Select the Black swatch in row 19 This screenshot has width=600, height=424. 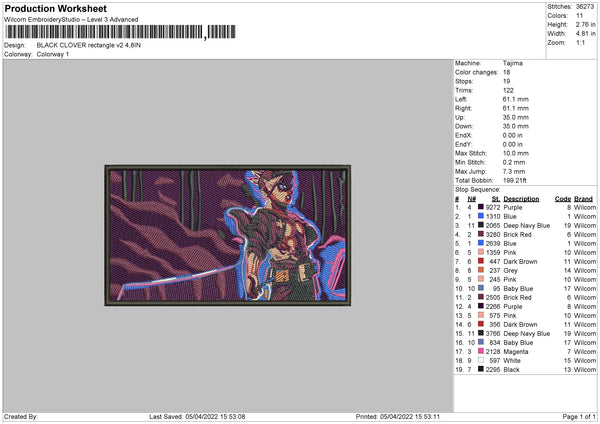[x=481, y=369]
